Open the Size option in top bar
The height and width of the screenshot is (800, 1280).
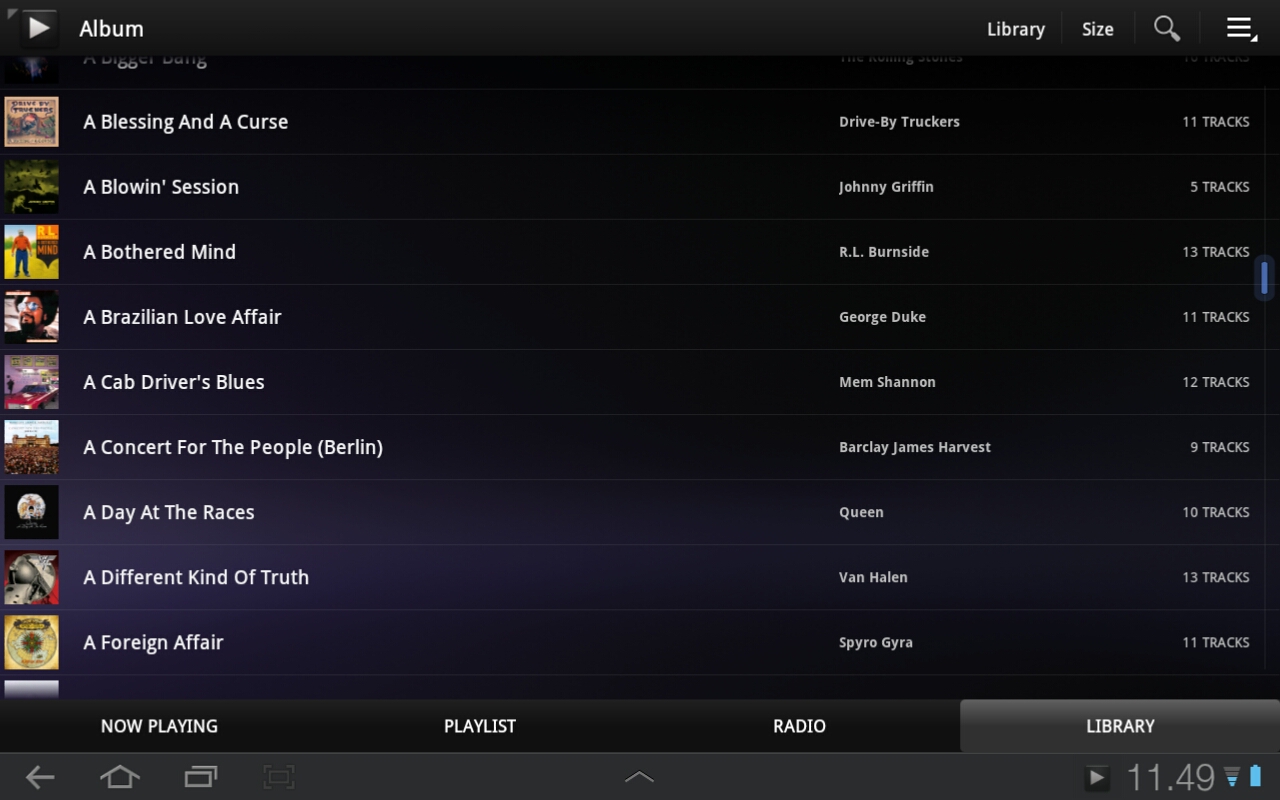tap(1097, 29)
